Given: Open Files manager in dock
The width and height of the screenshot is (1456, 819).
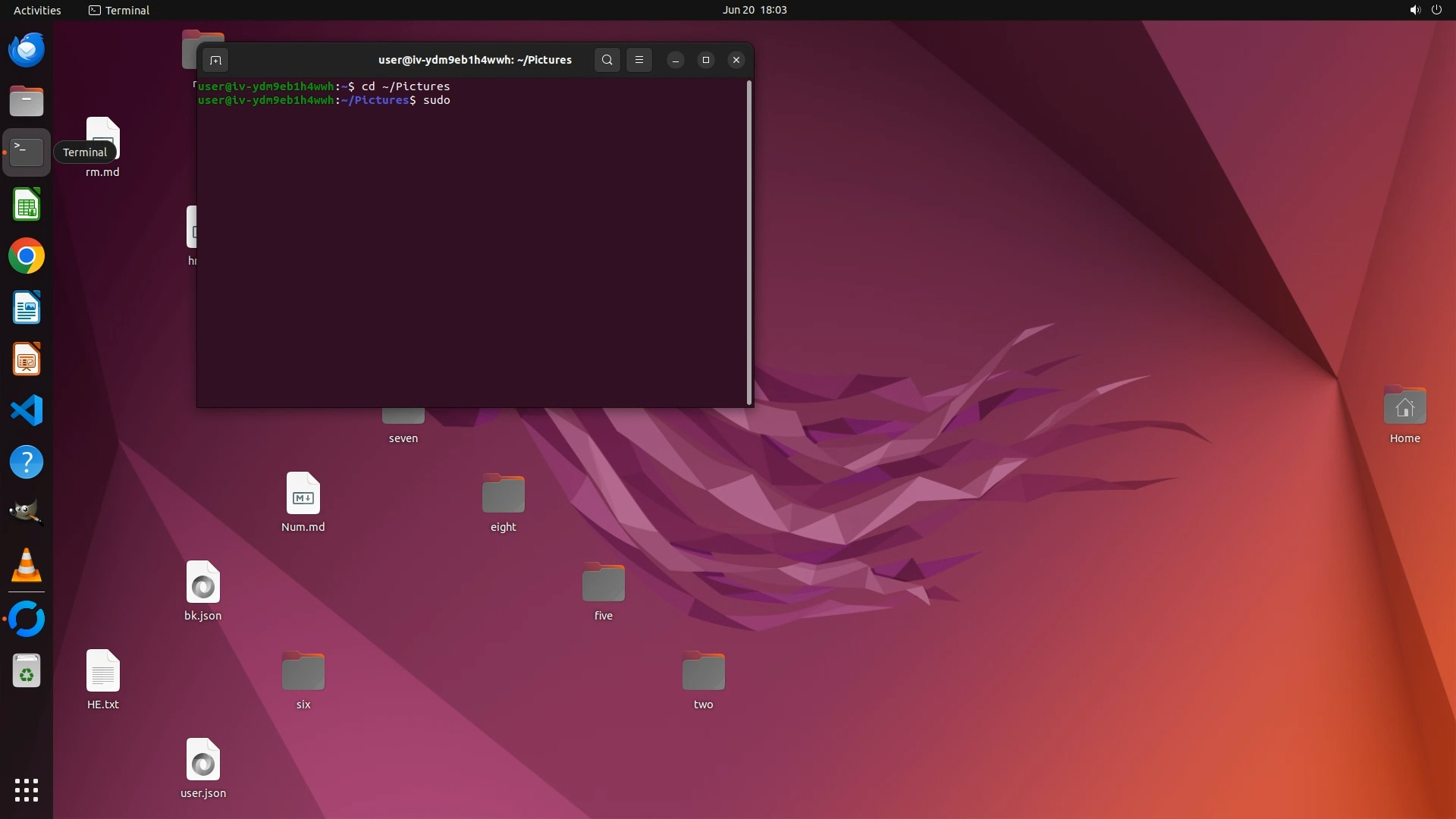Looking at the screenshot, I should point(27,102).
